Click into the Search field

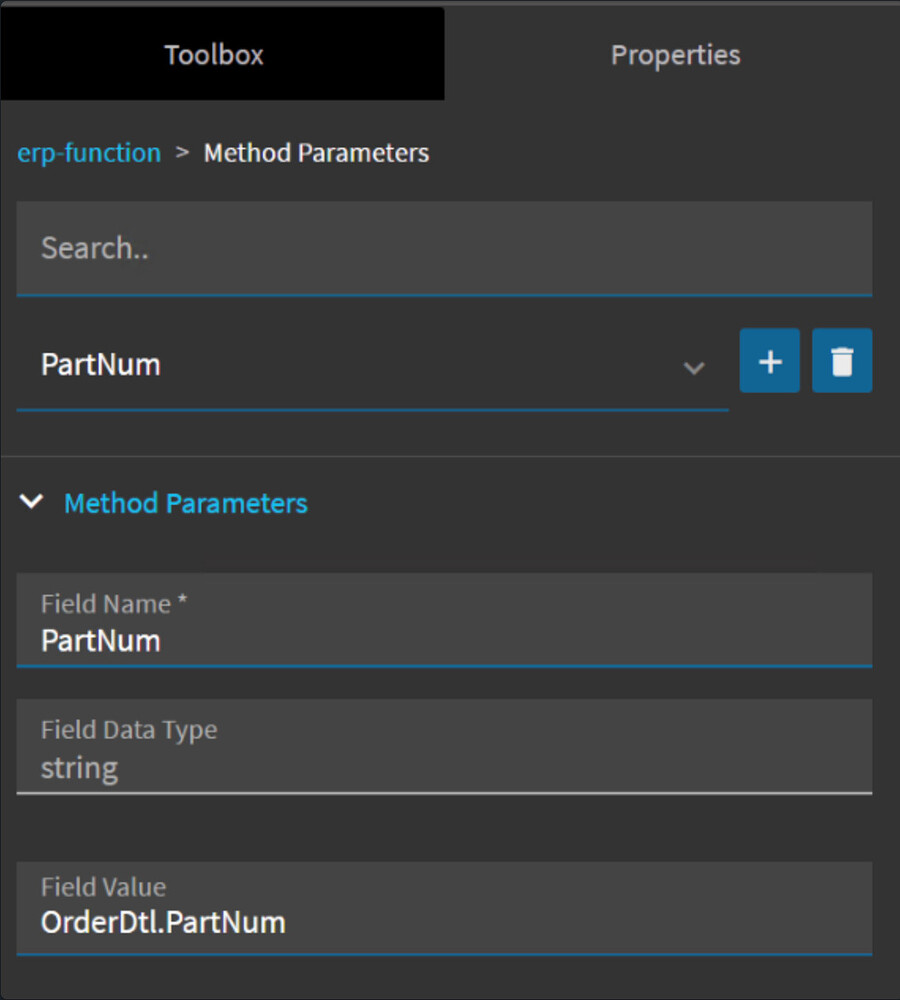tap(445, 248)
